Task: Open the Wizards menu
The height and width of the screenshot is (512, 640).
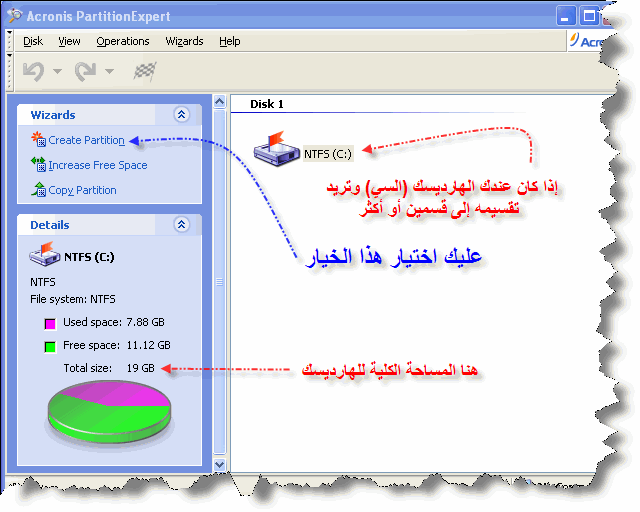Action: 184,41
